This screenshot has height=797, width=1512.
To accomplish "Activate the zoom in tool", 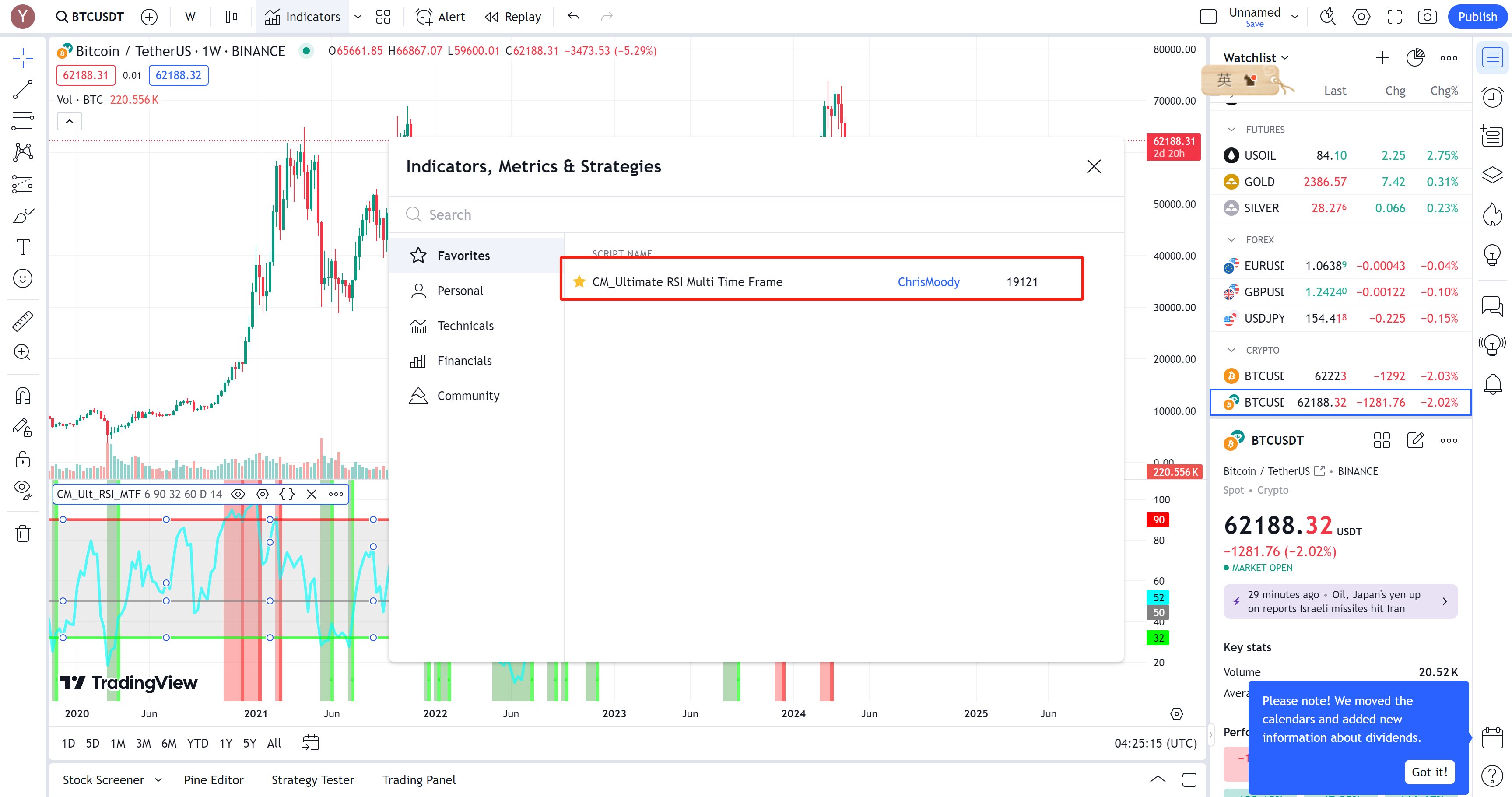I will [23, 352].
